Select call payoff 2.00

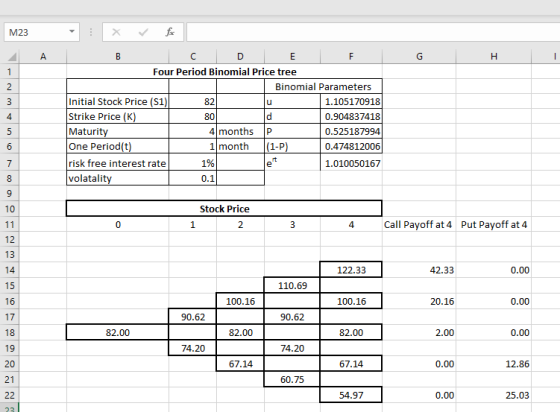[x=419, y=332]
